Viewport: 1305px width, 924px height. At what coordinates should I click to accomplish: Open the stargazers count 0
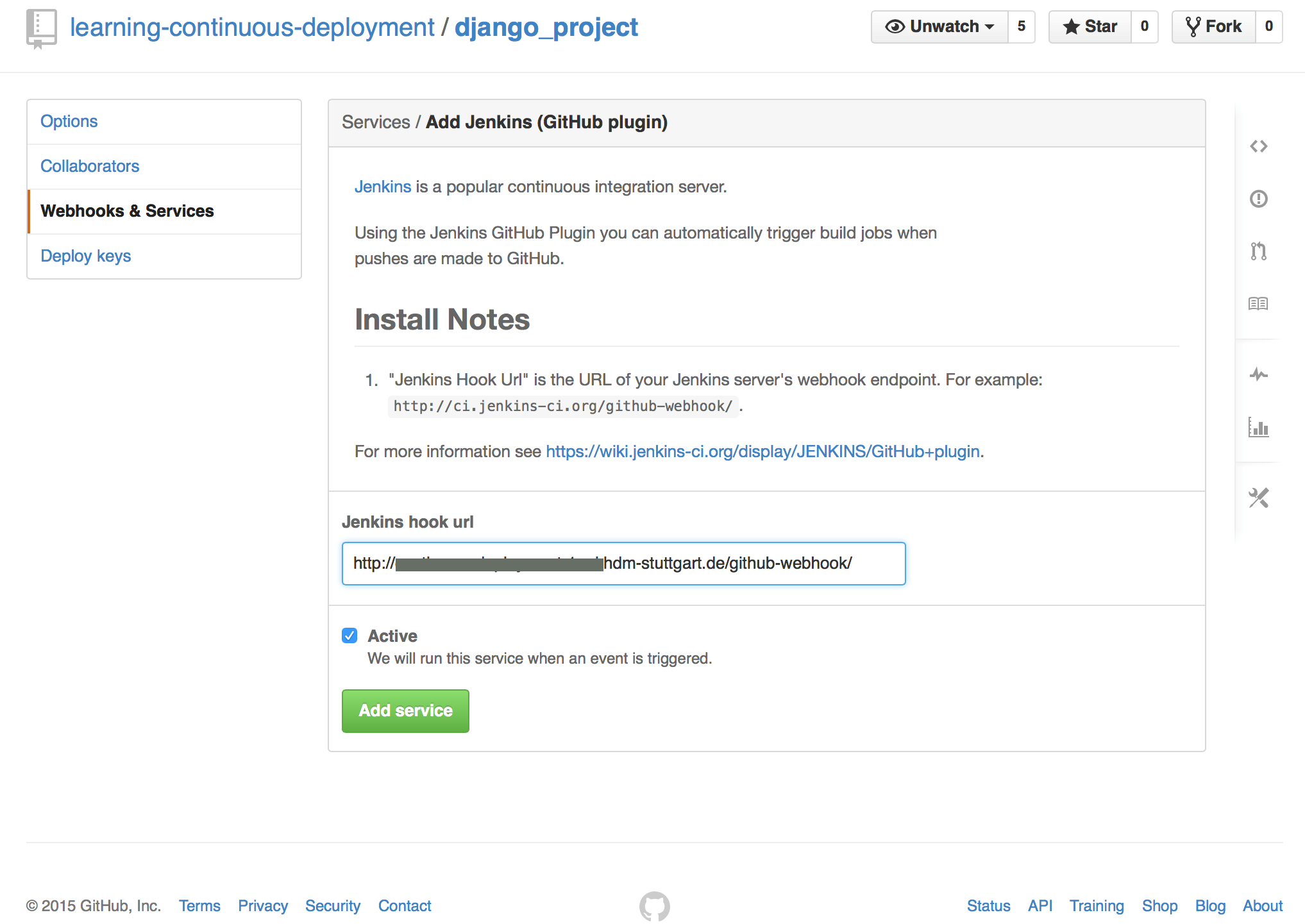(1144, 27)
